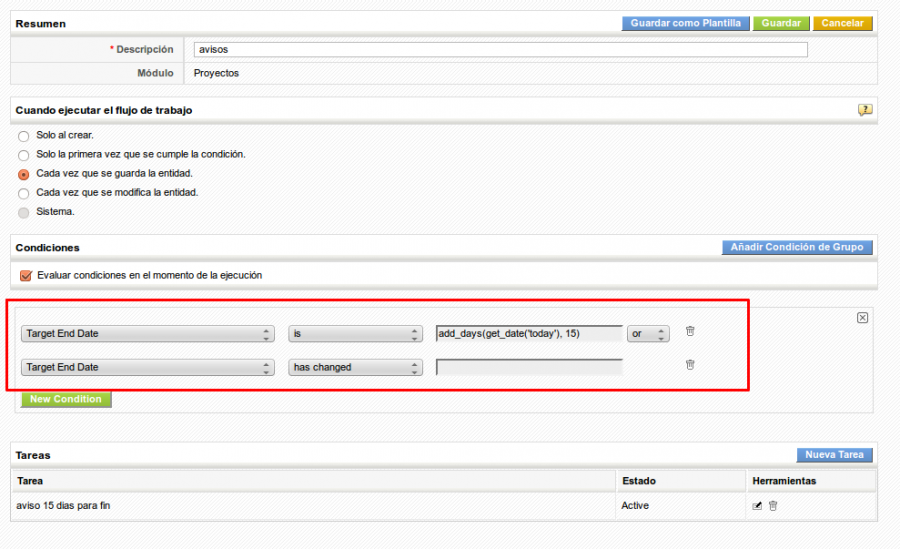900x549 pixels.
Task: Close the condition group with X icon
Action: tap(862, 317)
